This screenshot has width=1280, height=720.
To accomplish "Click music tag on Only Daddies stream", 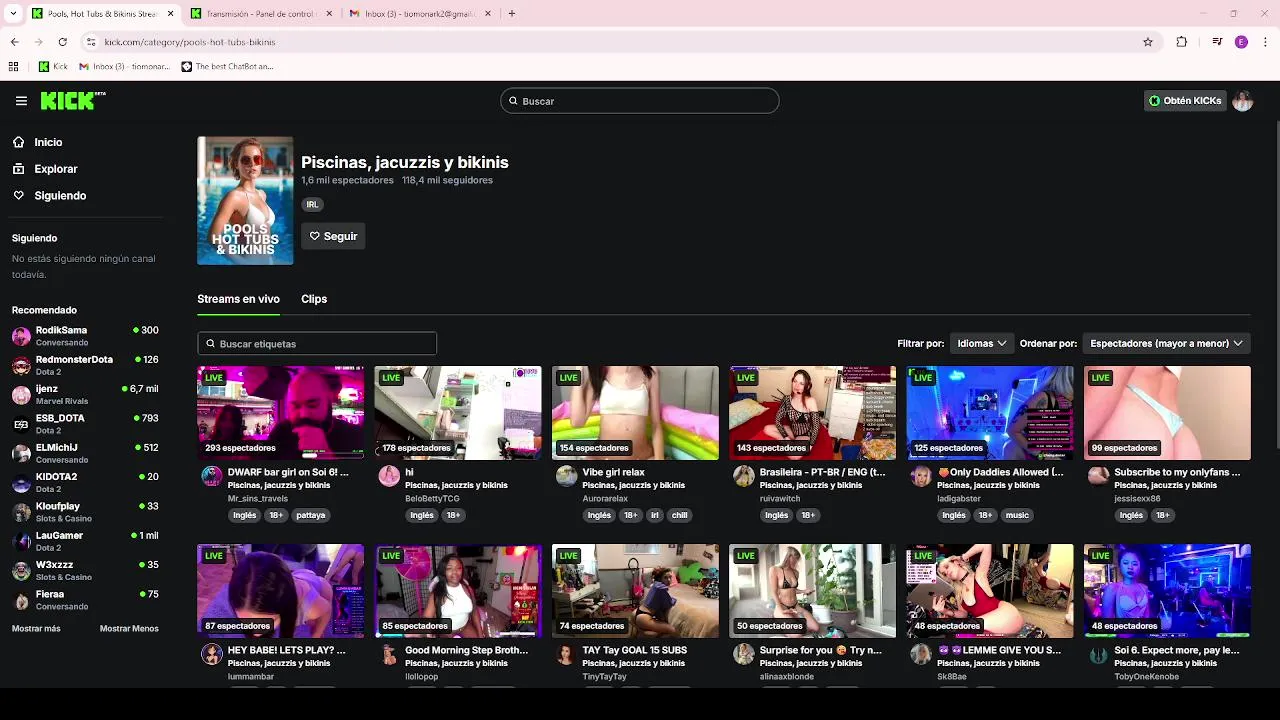I will point(1017,515).
